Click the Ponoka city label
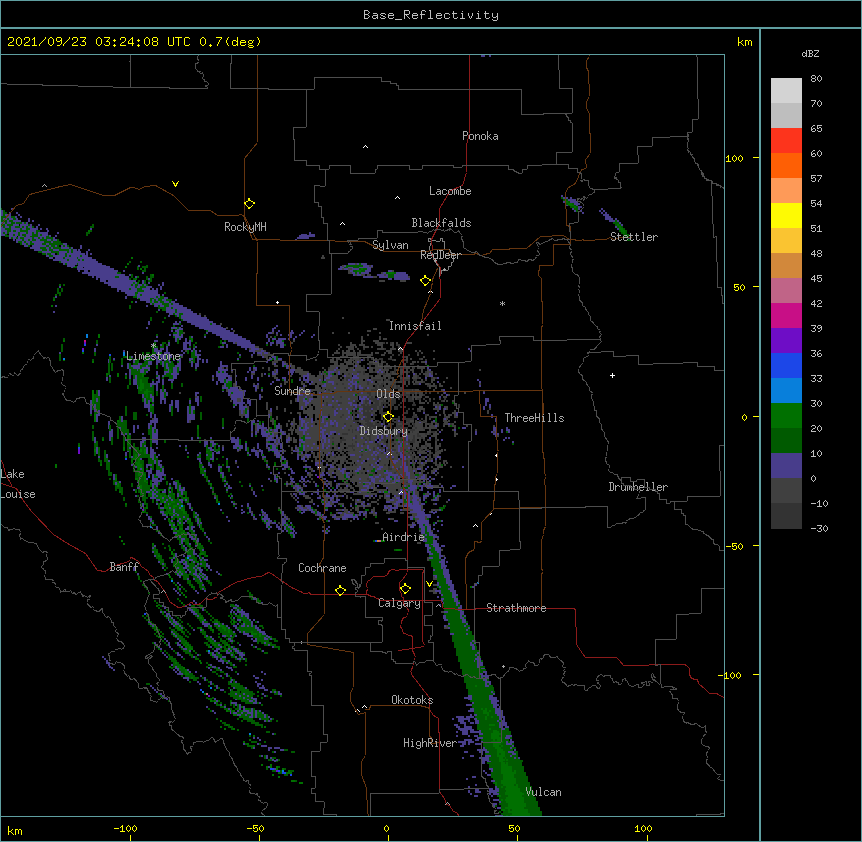This screenshot has width=862, height=842. pos(480,136)
